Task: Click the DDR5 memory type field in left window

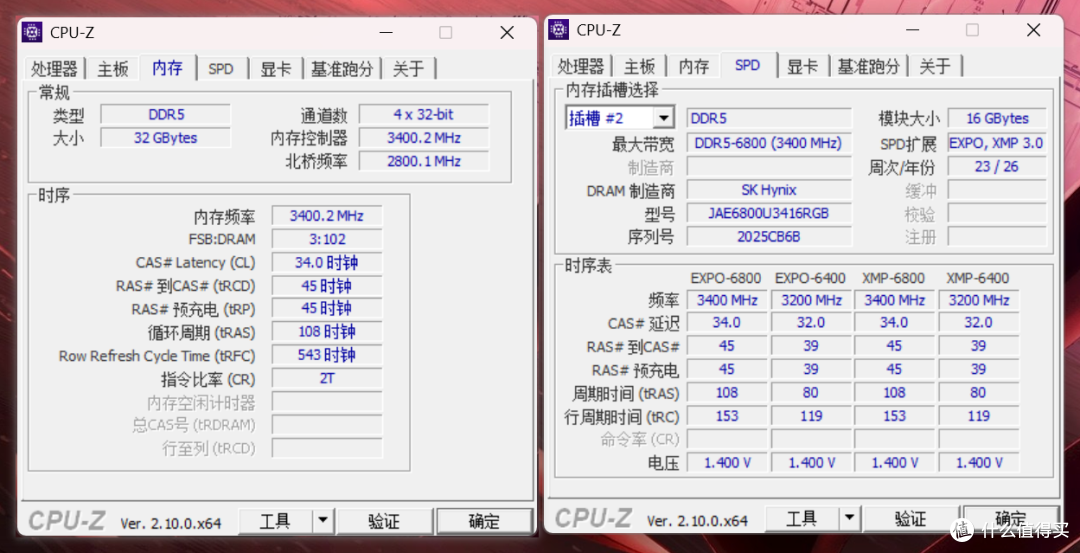Action: click(166, 114)
